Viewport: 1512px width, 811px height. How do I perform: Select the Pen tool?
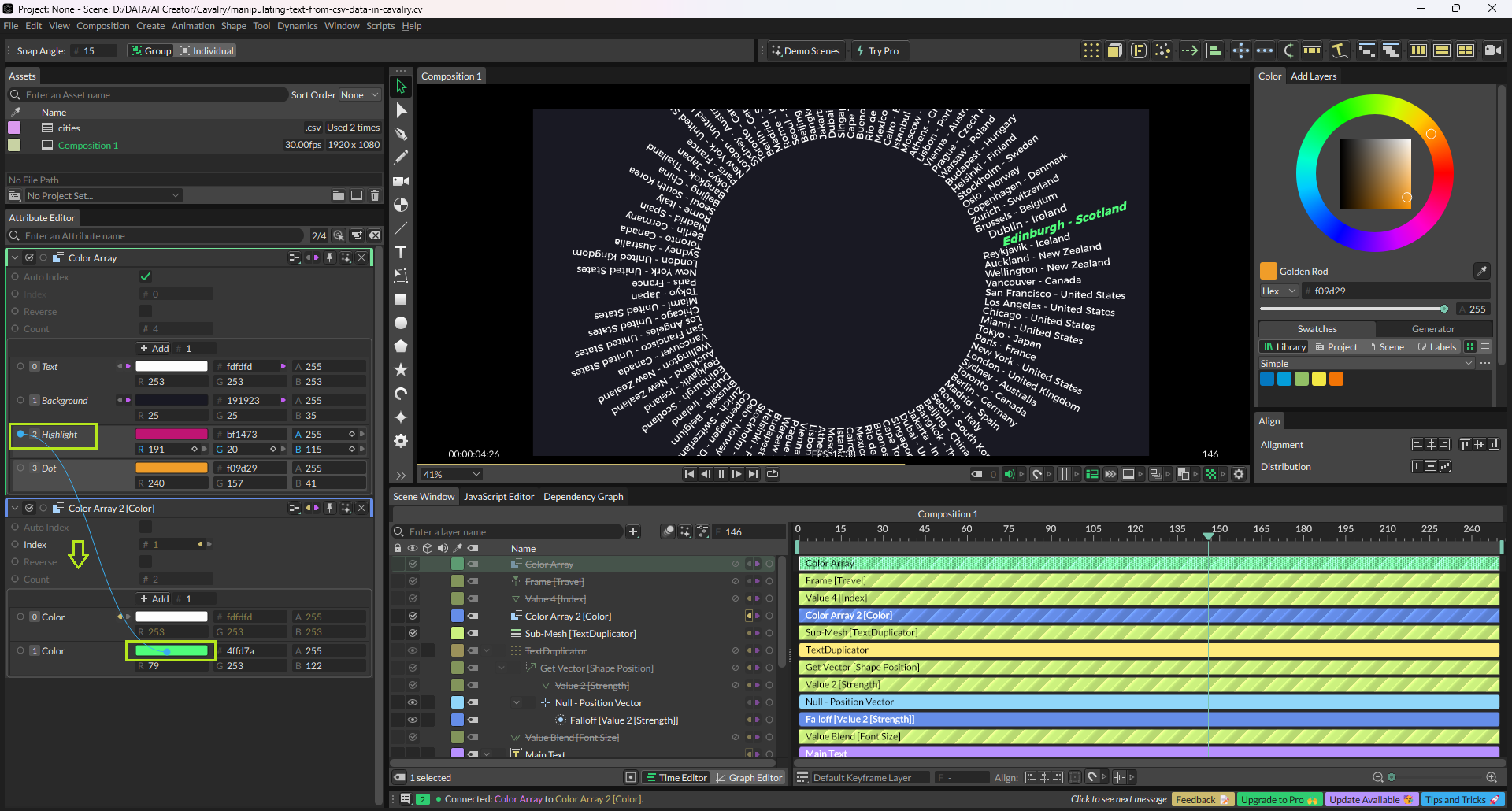(401, 134)
